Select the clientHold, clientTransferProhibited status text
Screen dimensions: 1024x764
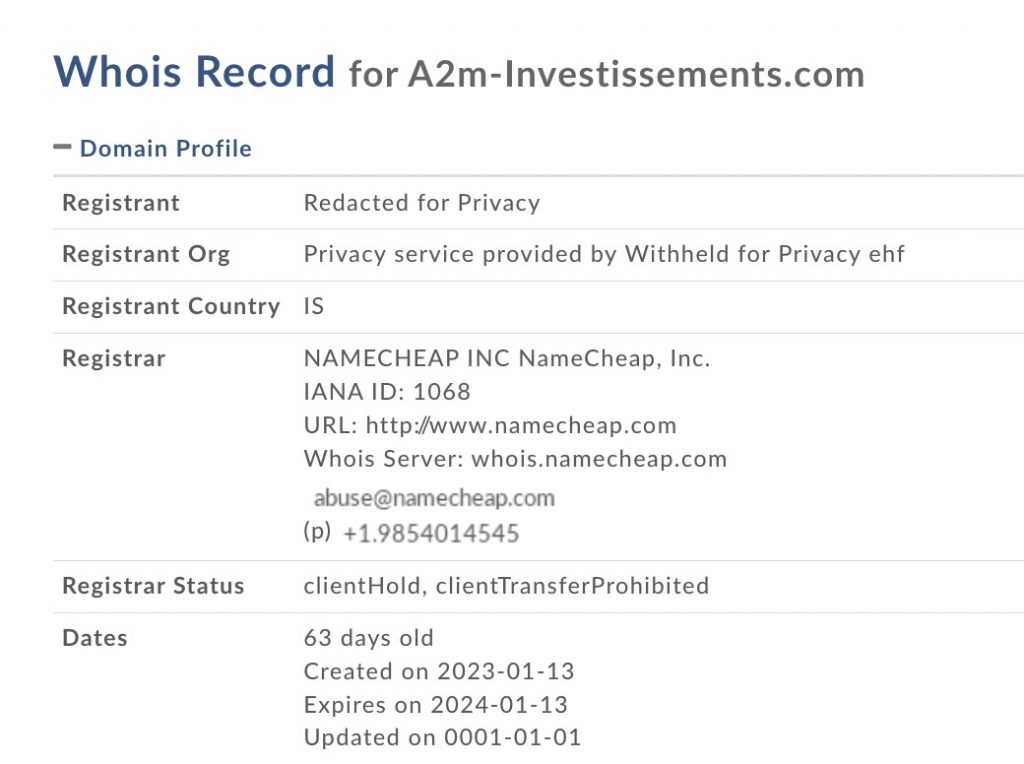pos(506,586)
